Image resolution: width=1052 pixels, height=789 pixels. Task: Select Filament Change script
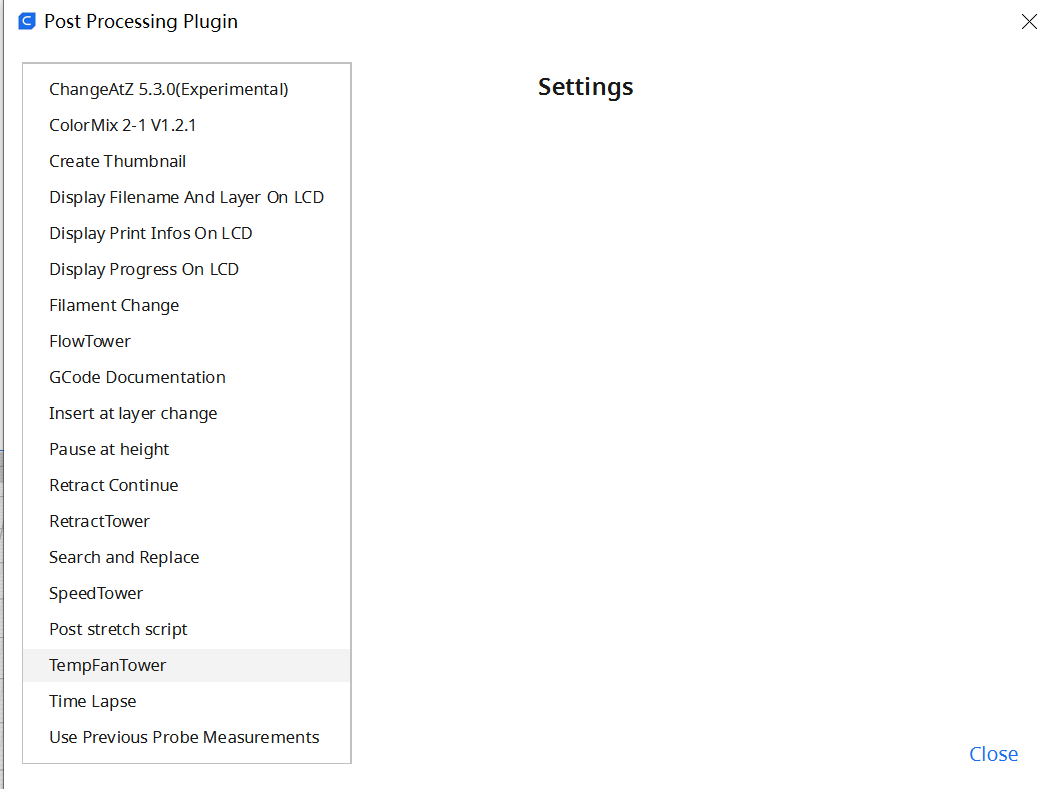(x=187, y=305)
